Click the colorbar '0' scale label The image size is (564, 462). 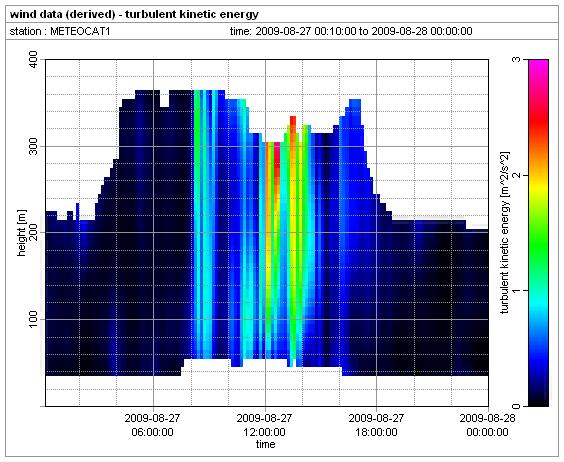coord(516,406)
